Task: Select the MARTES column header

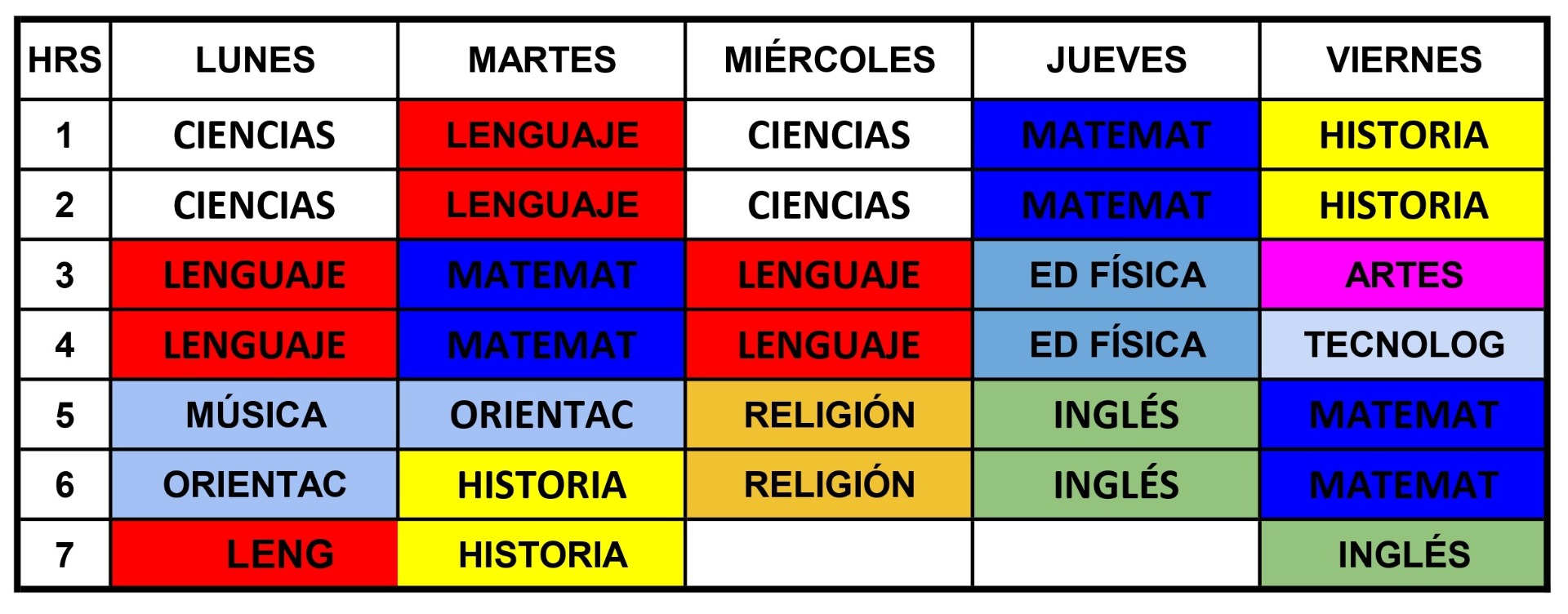Action: pyautogui.click(x=541, y=60)
